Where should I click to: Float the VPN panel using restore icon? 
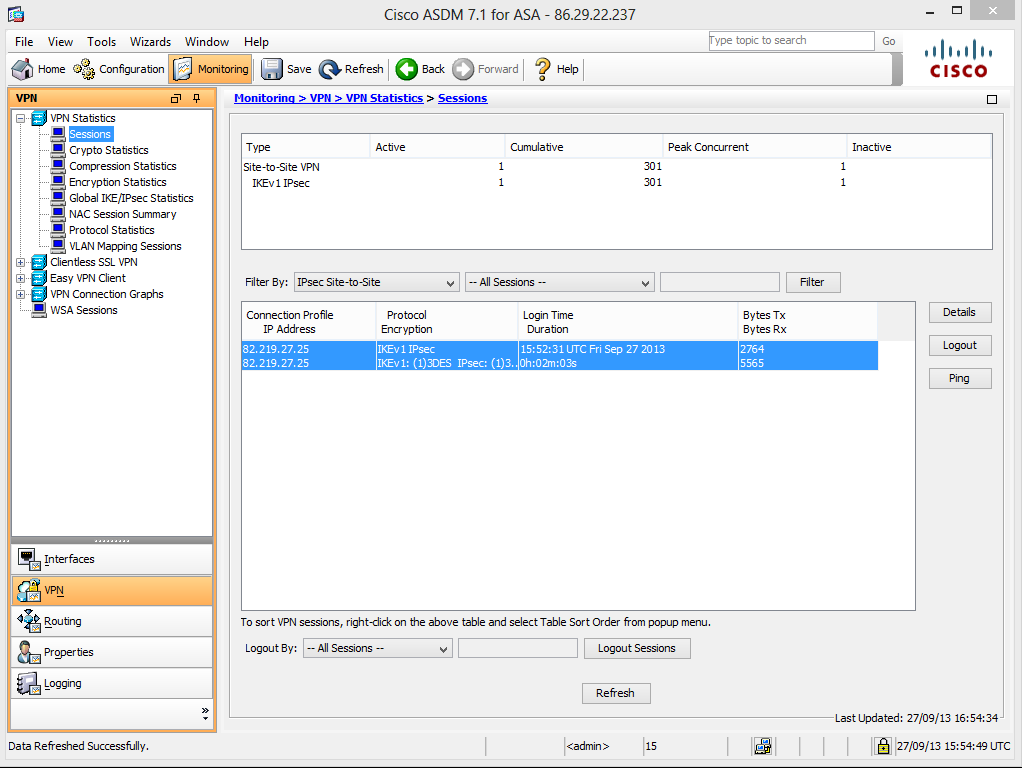point(175,98)
